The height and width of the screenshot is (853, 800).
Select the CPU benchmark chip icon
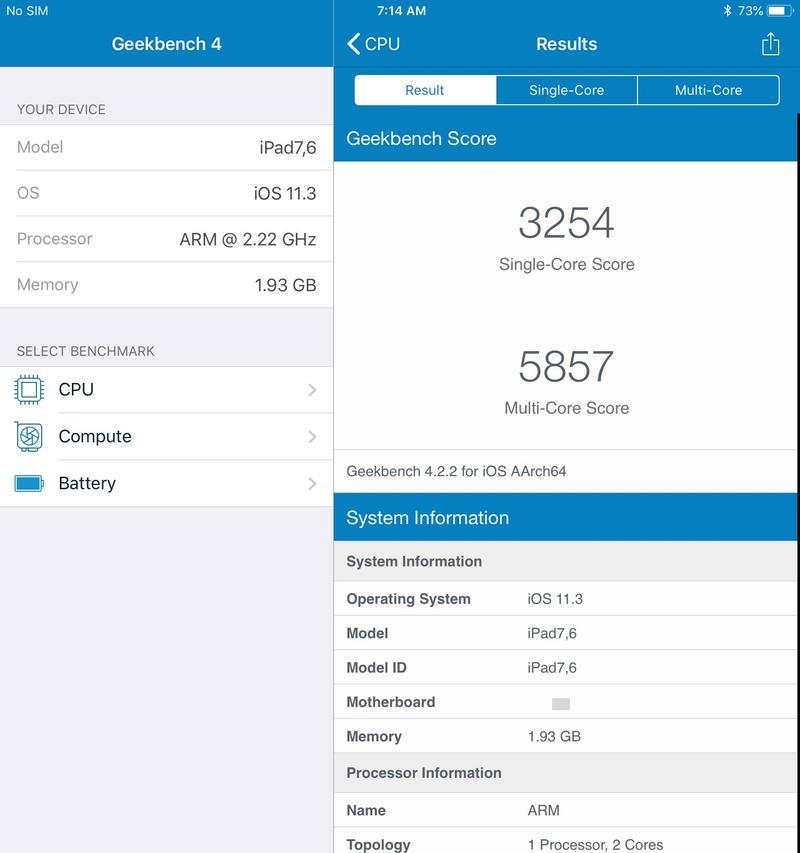pyautogui.click(x=29, y=390)
